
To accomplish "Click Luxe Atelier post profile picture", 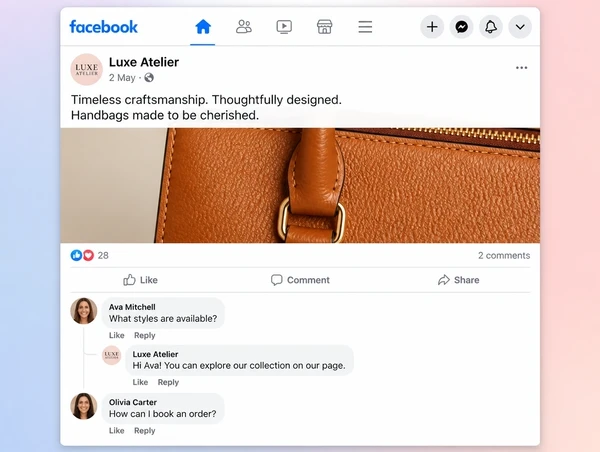I will click(x=86, y=69).
